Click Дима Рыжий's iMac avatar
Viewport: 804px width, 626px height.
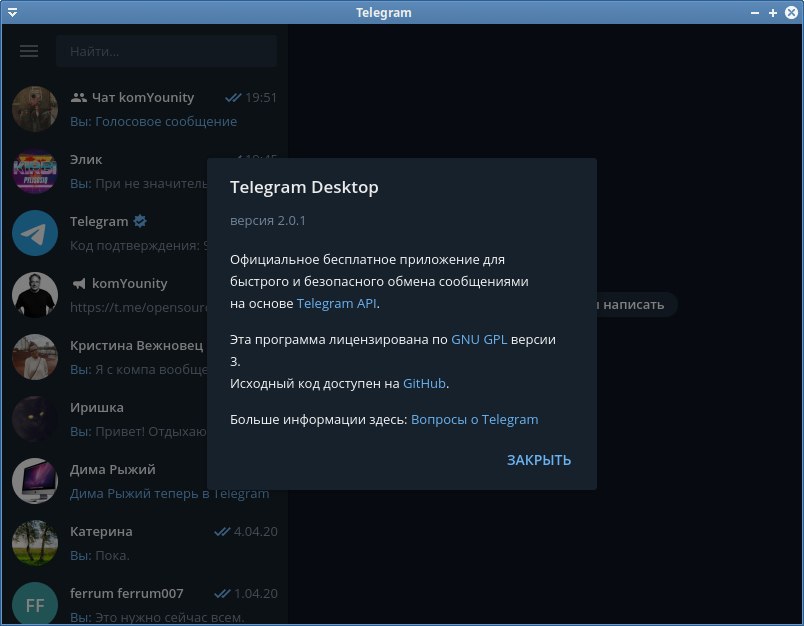[35, 481]
